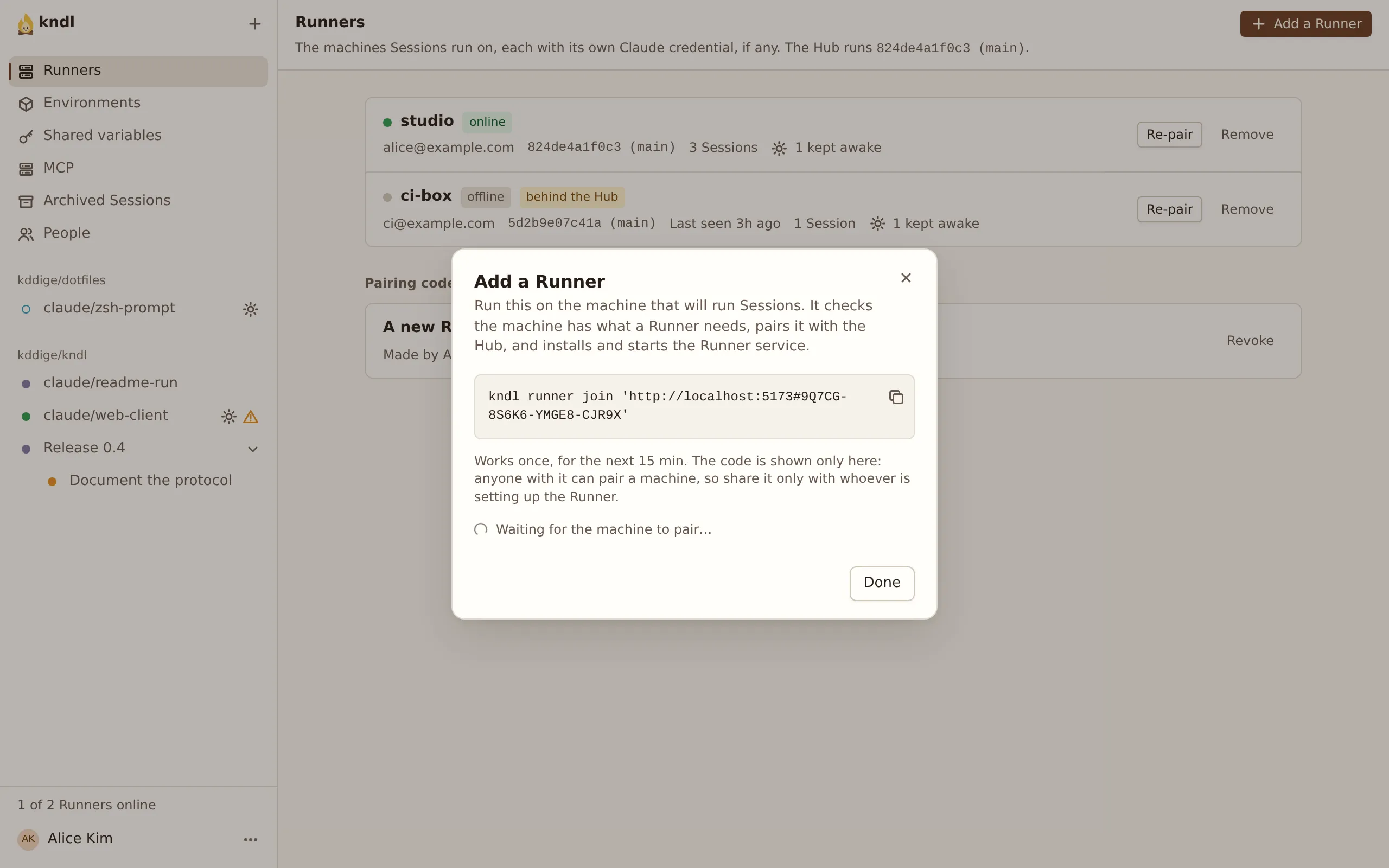Close the Add a Runner dialog
The height and width of the screenshot is (868, 1389).
[x=906, y=278]
